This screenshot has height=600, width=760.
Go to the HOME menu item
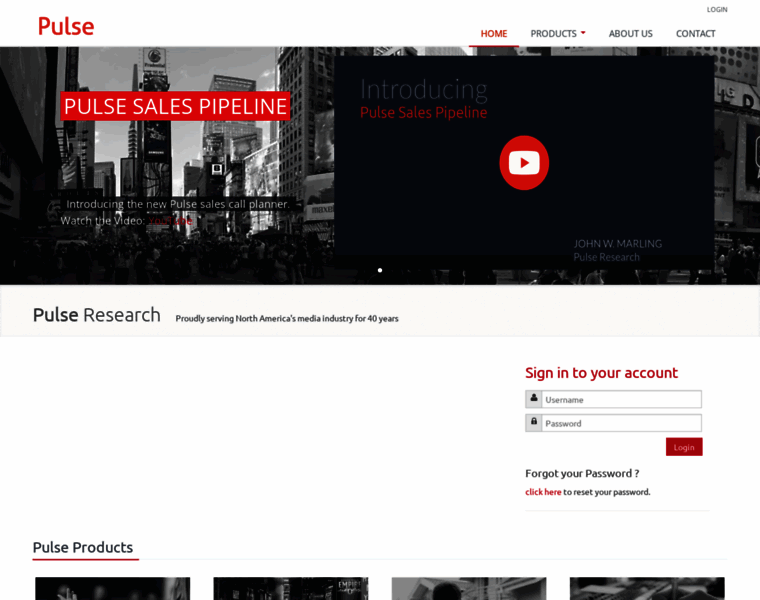pos(493,33)
